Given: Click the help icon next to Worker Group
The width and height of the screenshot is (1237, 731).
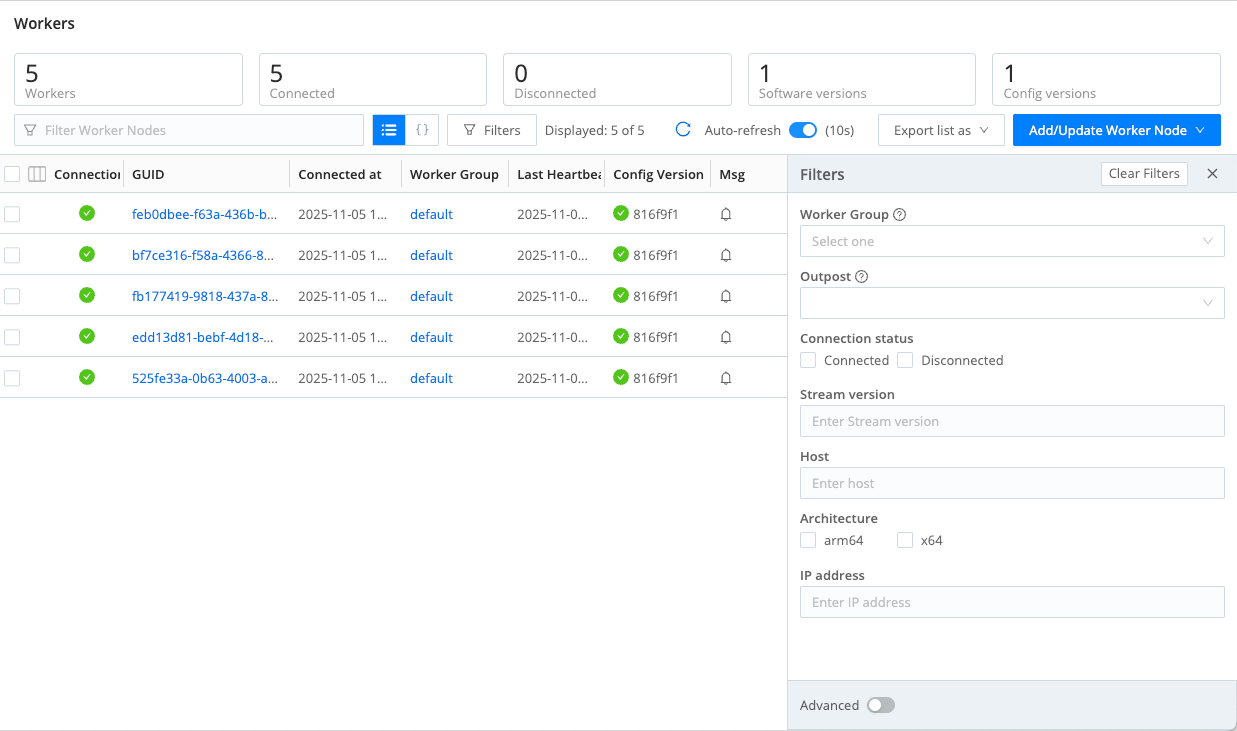Looking at the screenshot, I should 899,215.
